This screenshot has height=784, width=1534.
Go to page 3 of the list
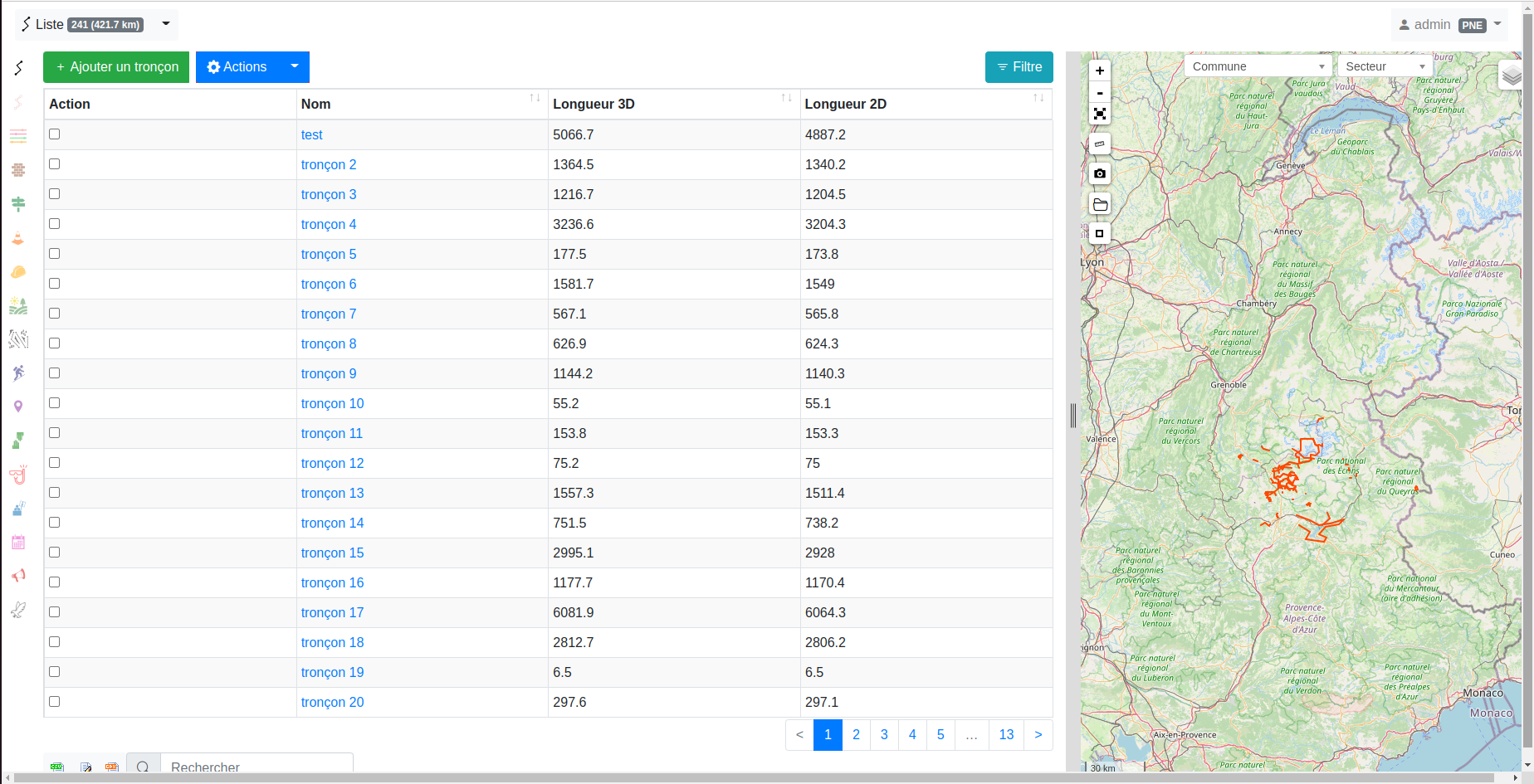[884, 735]
